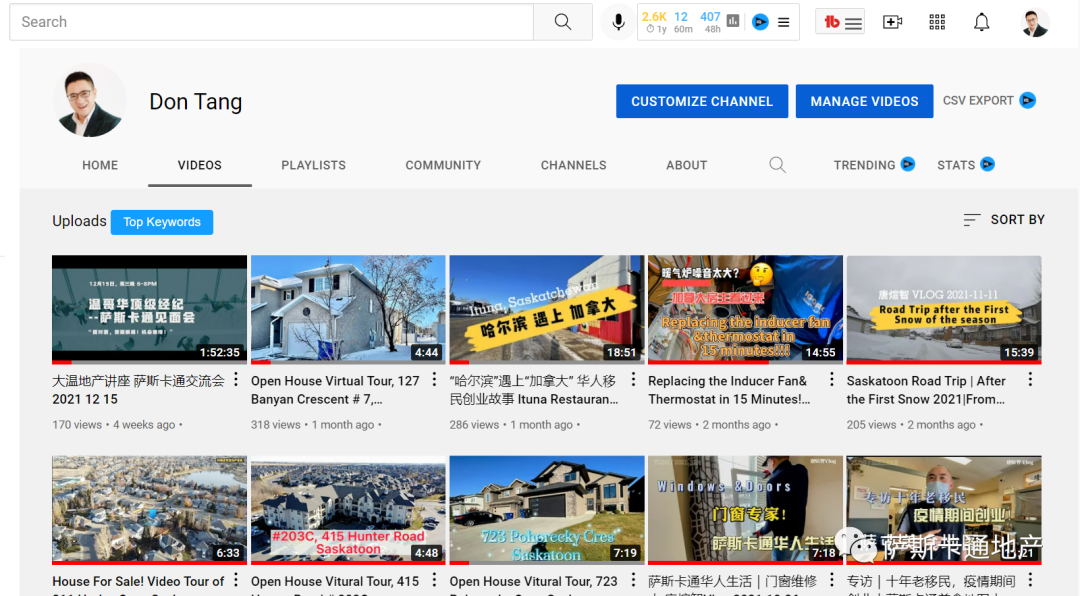Screen dimensions: 1080x596
Task: Click title 'Open House Virtual Tour, 127'
Action: pyautogui.click(x=335, y=381)
